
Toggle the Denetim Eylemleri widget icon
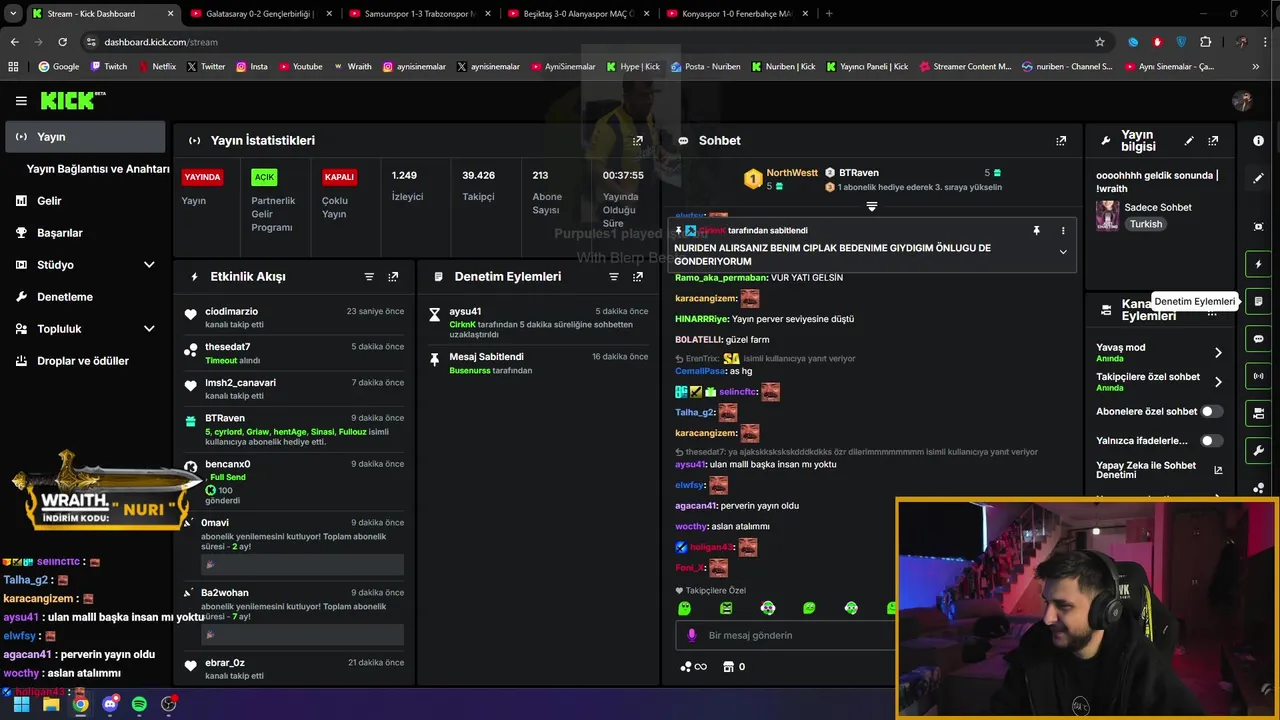tap(1258, 301)
